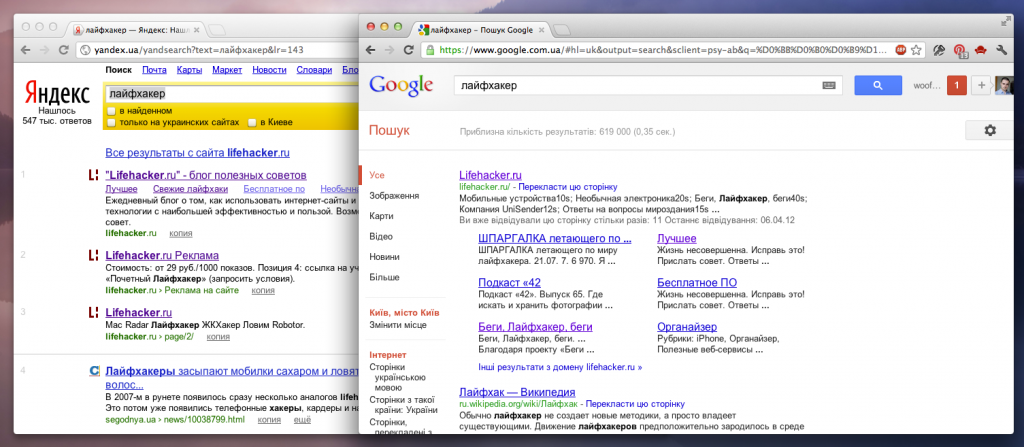Viewport: 1024px width, 447px height.
Task: Click 'ещё' under the segodnya.ua result
Action: click(302, 420)
